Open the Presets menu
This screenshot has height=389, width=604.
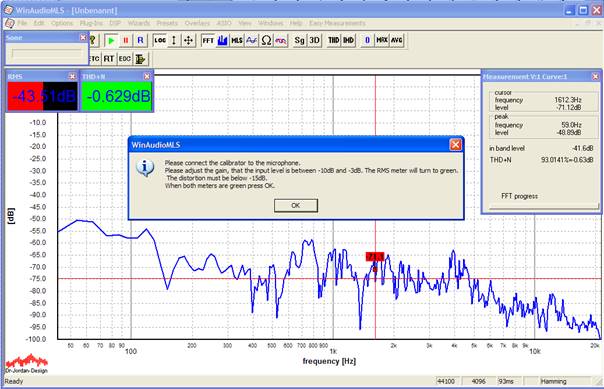point(167,23)
